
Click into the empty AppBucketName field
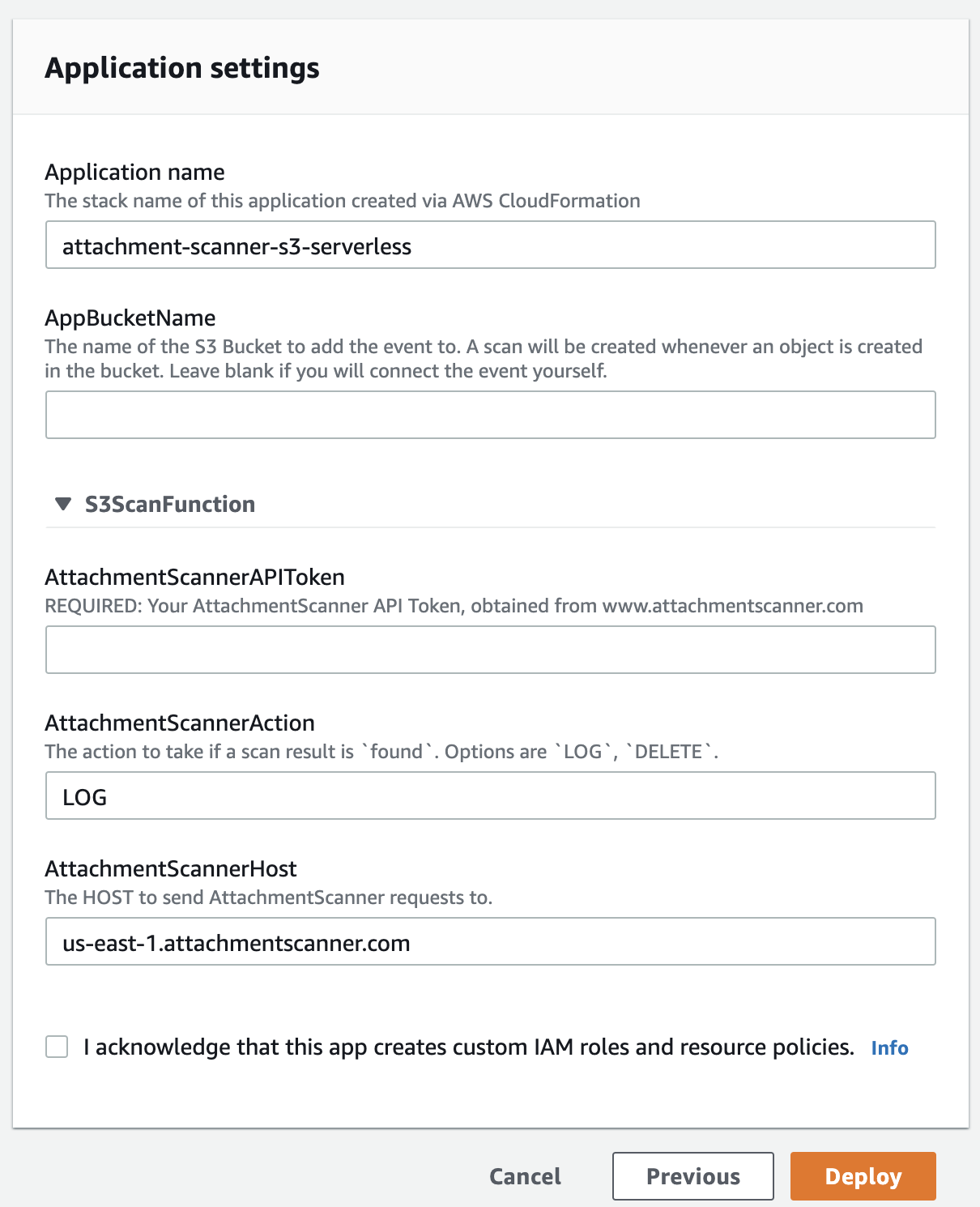pos(490,415)
